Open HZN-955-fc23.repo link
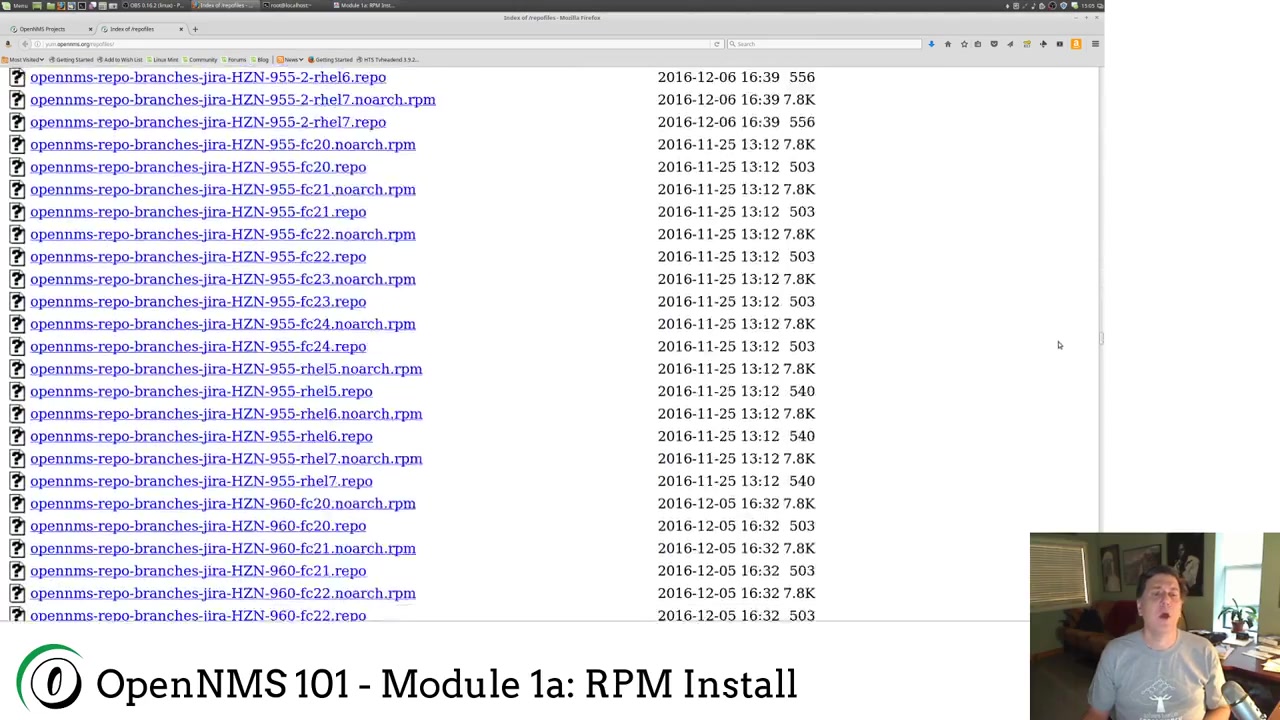The width and height of the screenshot is (1280, 720). tap(198, 301)
